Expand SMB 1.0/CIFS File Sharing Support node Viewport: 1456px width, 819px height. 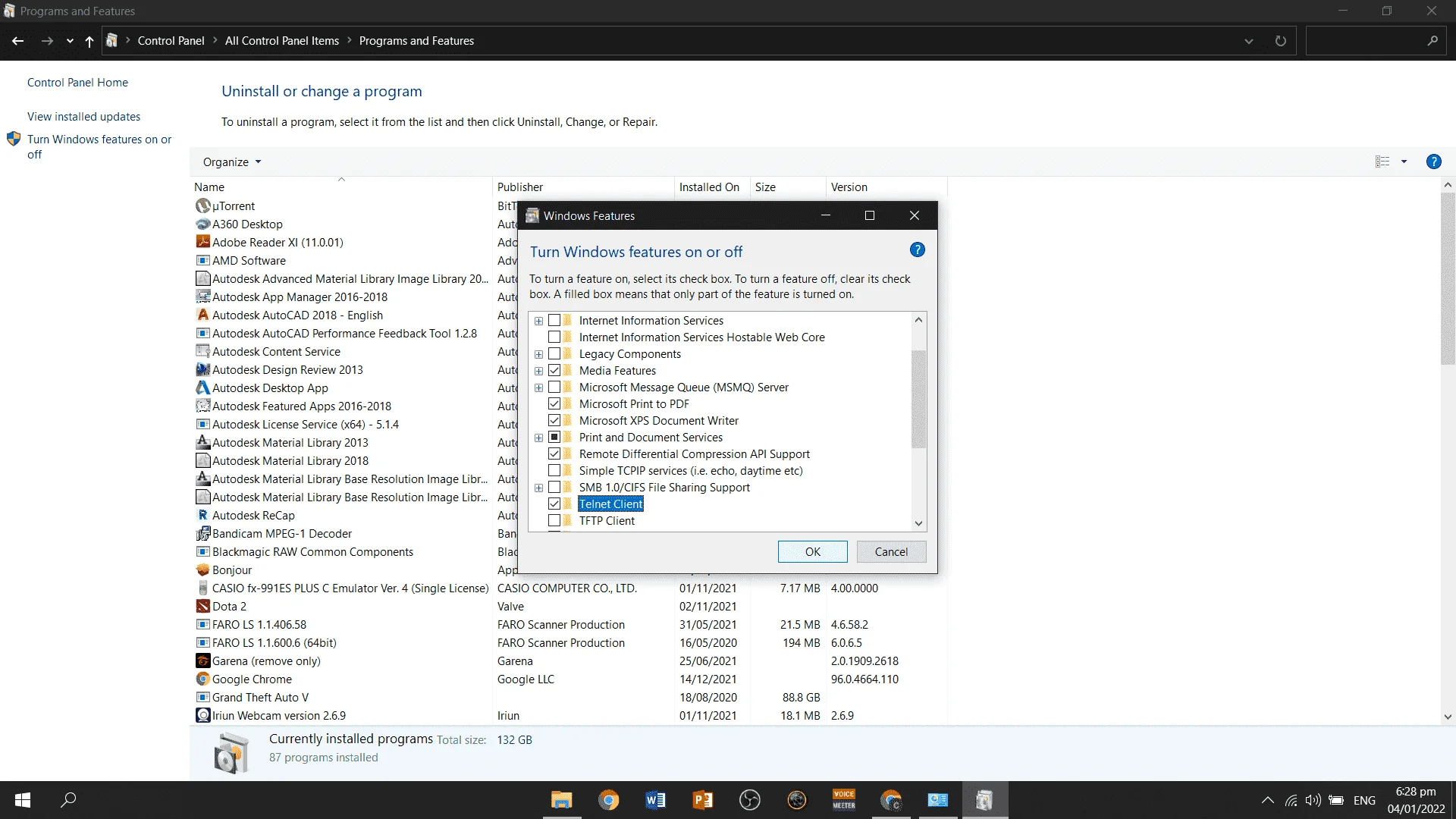[538, 488]
